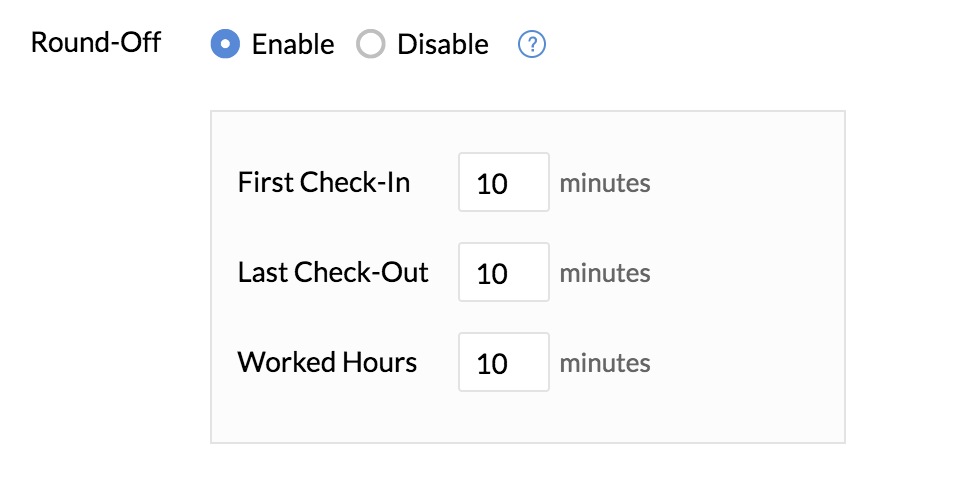Click the value 10 in Last Check-Out
The height and width of the screenshot is (486, 964).
[492, 274]
